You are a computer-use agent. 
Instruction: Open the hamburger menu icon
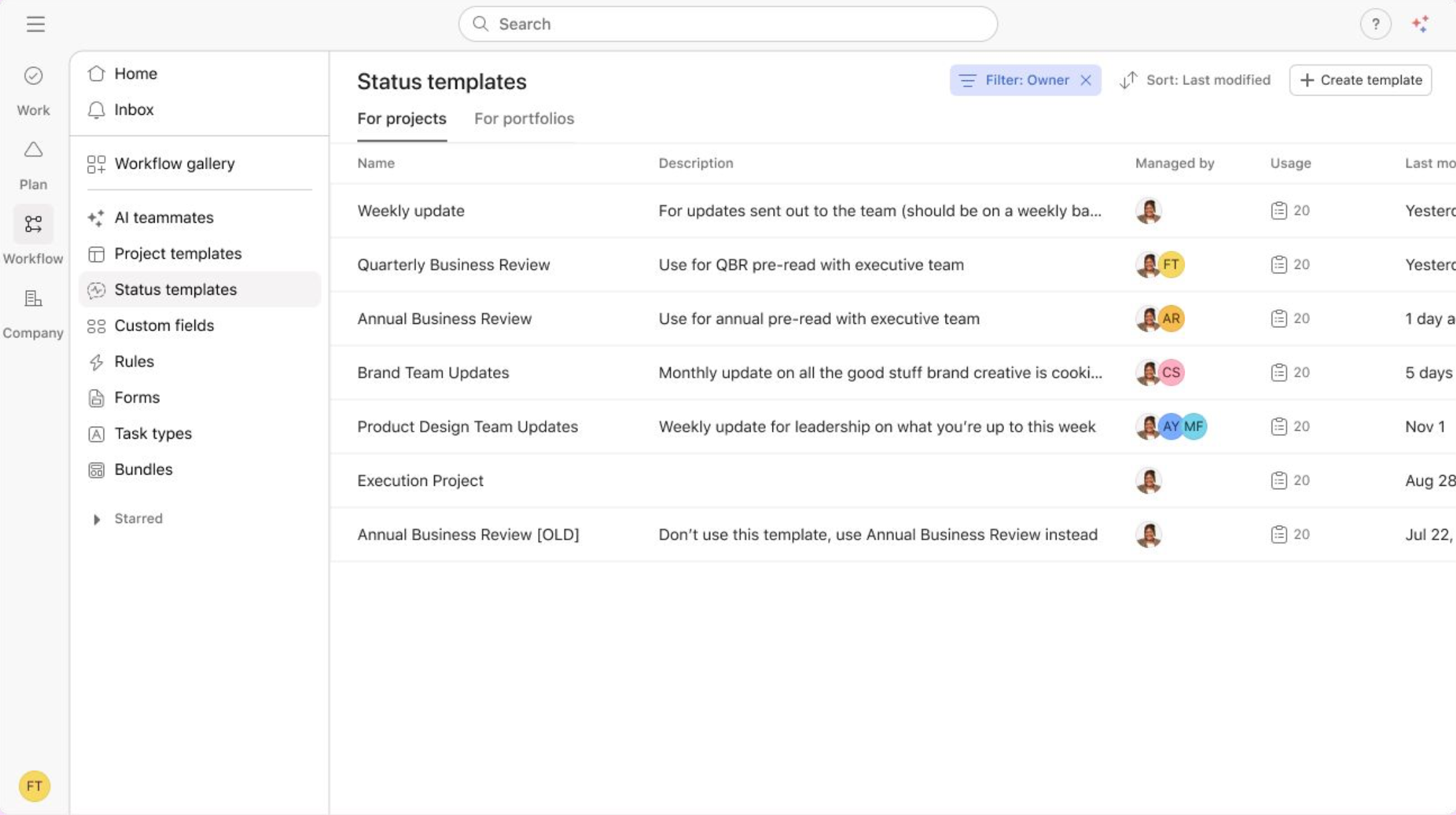[x=36, y=24]
